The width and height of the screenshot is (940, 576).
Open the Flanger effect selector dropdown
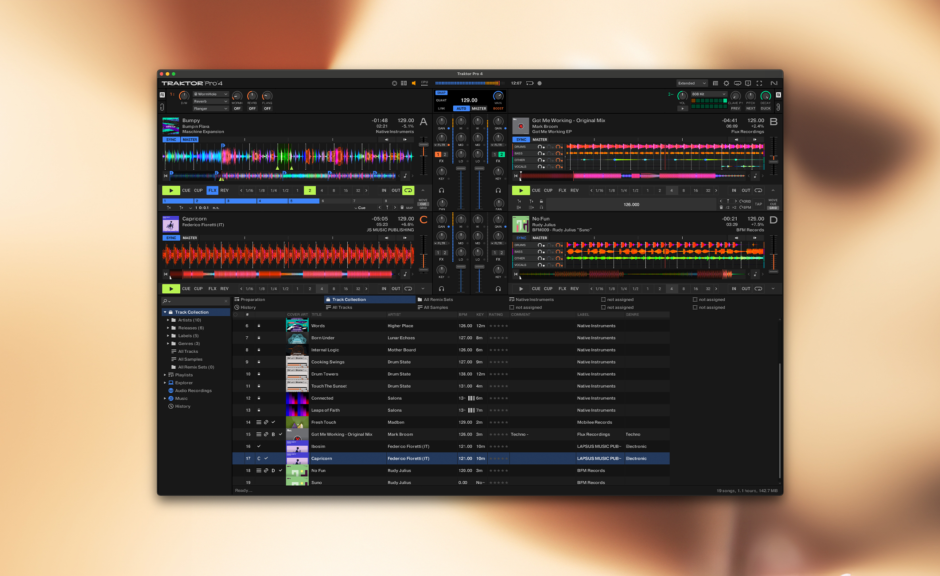click(209, 109)
